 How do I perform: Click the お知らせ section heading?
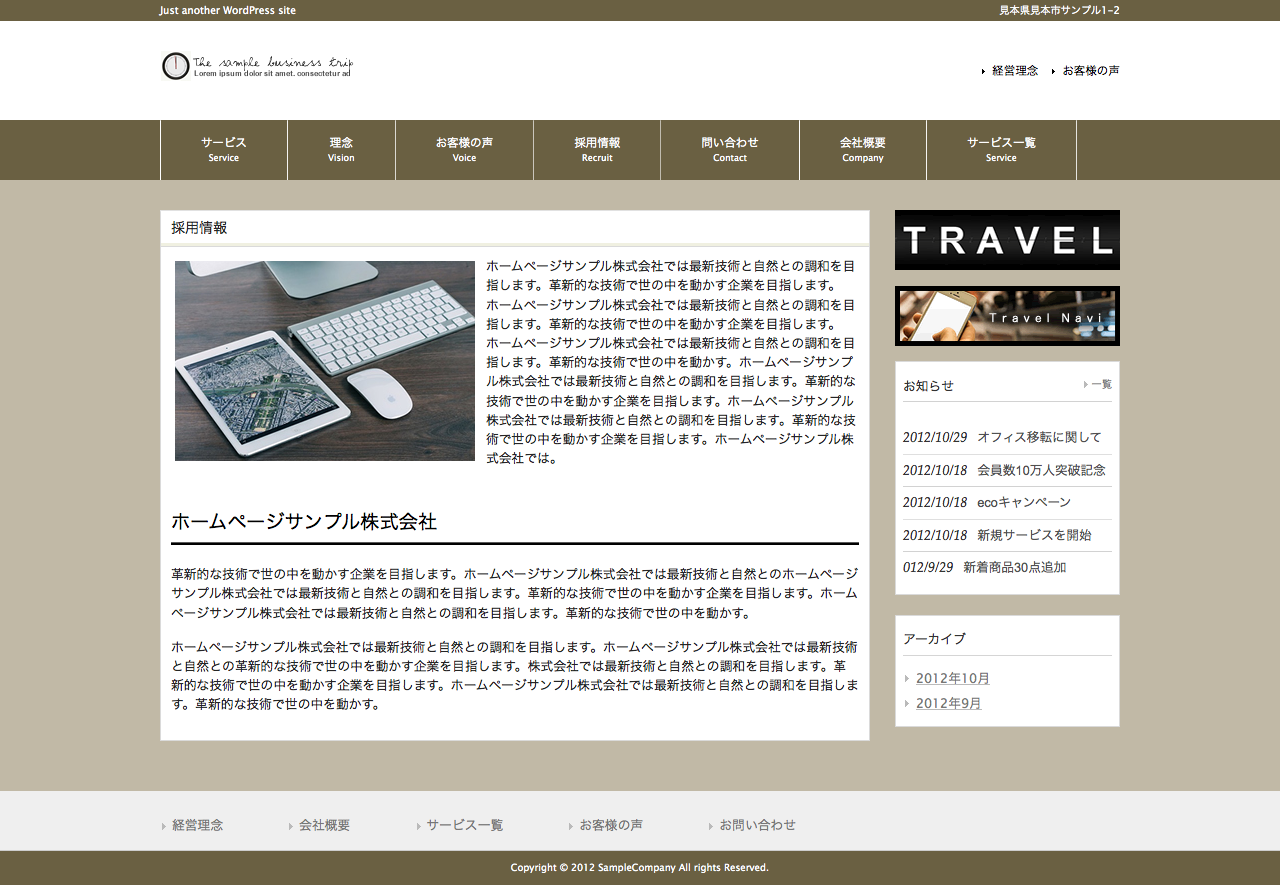coord(929,385)
